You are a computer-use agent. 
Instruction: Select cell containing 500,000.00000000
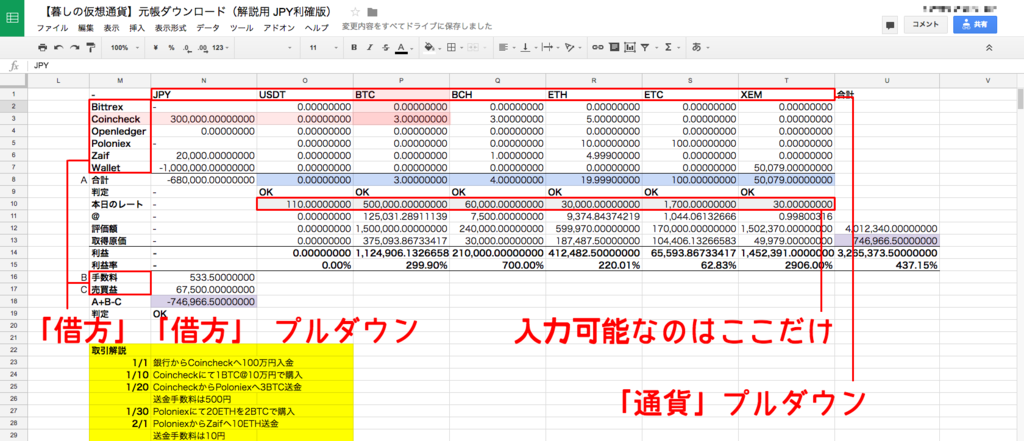(402, 204)
